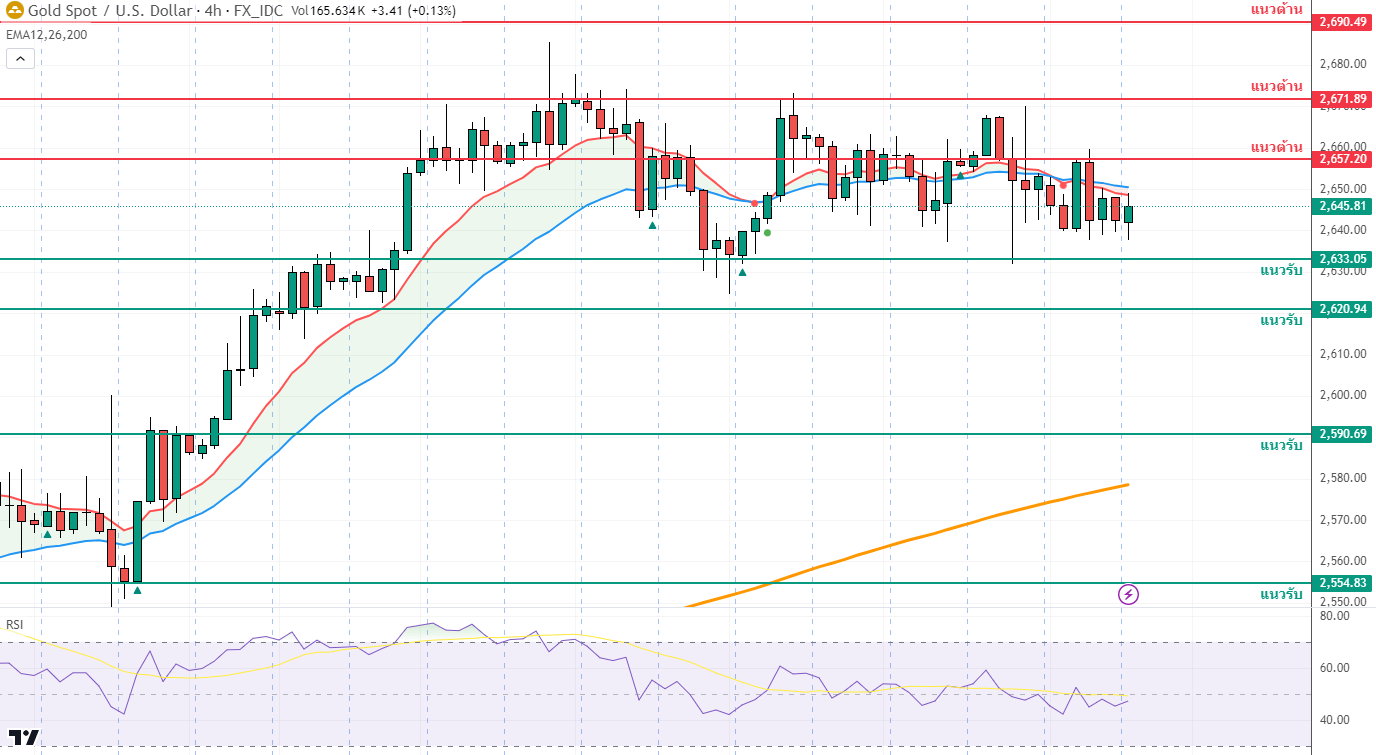This screenshot has height=755, width=1376.
Task: Click the 2,657.20 resistance price label
Action: (x=1343, y=159)
